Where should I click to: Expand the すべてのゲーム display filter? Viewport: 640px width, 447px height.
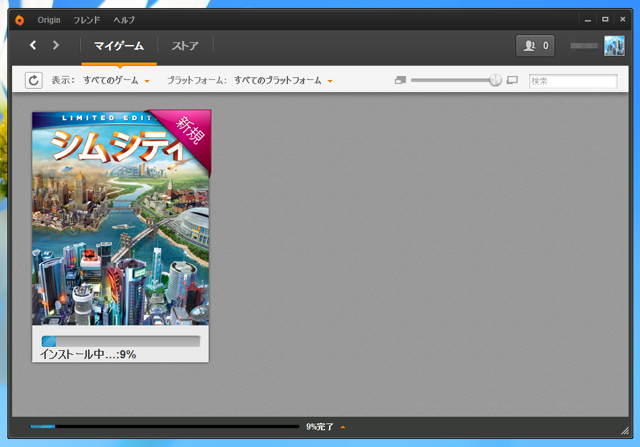116,80
